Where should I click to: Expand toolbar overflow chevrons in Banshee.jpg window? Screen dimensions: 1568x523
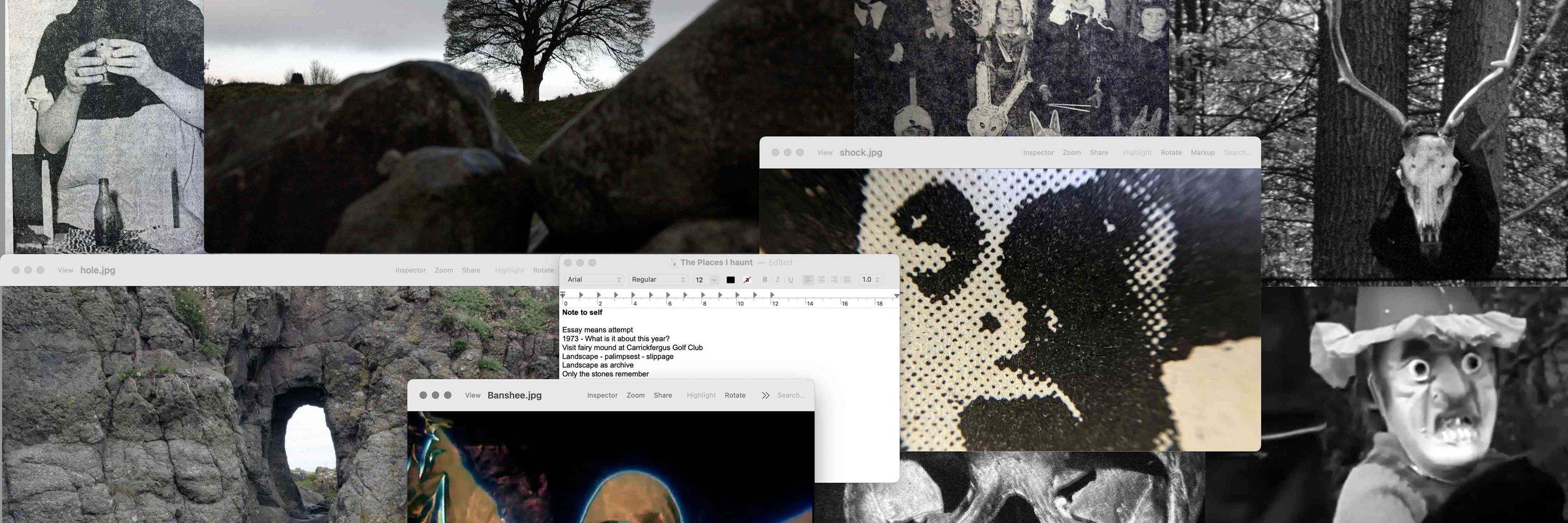tap(765, 395)
